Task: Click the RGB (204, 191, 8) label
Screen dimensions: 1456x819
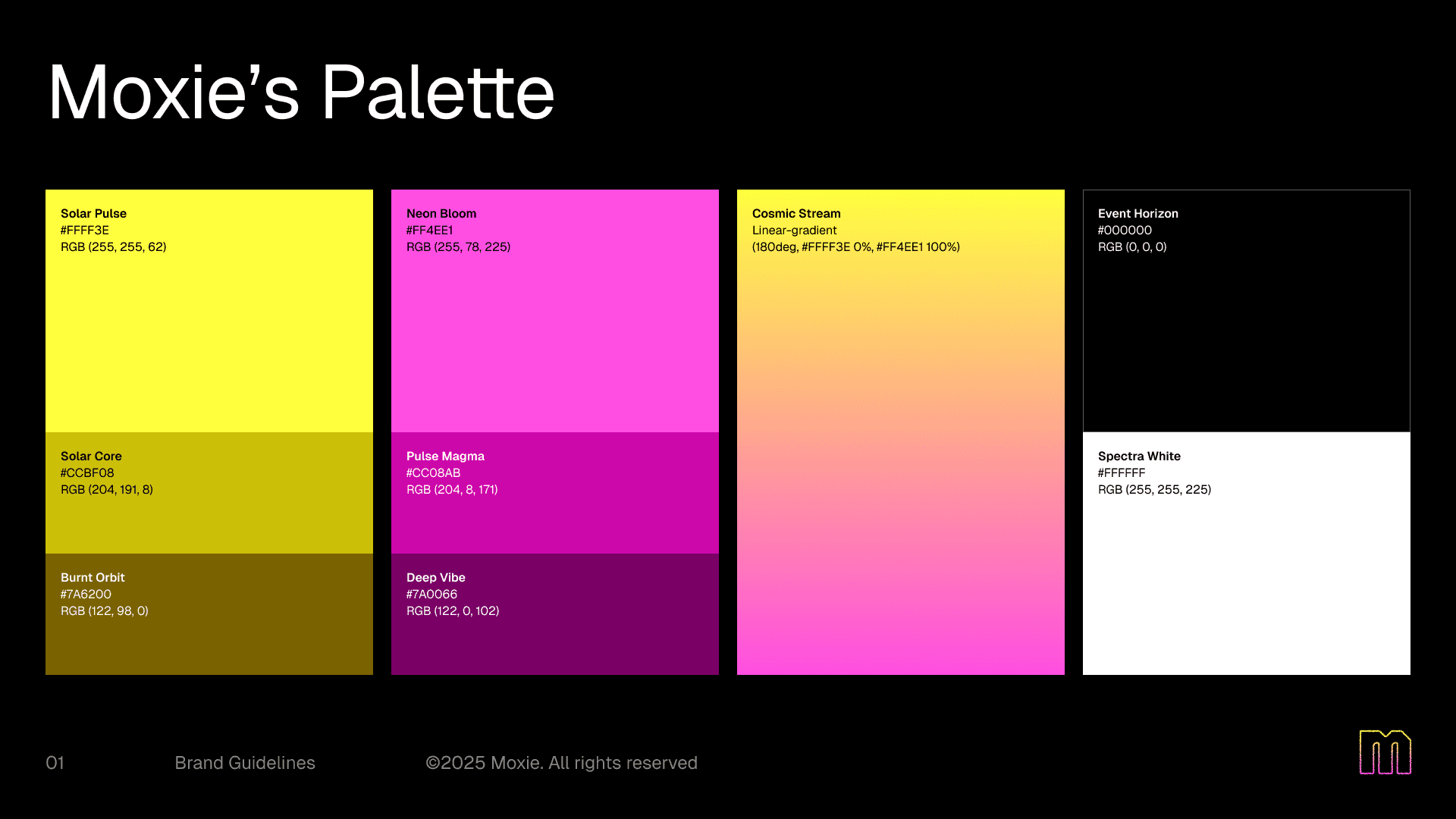Action: [x=107, y=490]
